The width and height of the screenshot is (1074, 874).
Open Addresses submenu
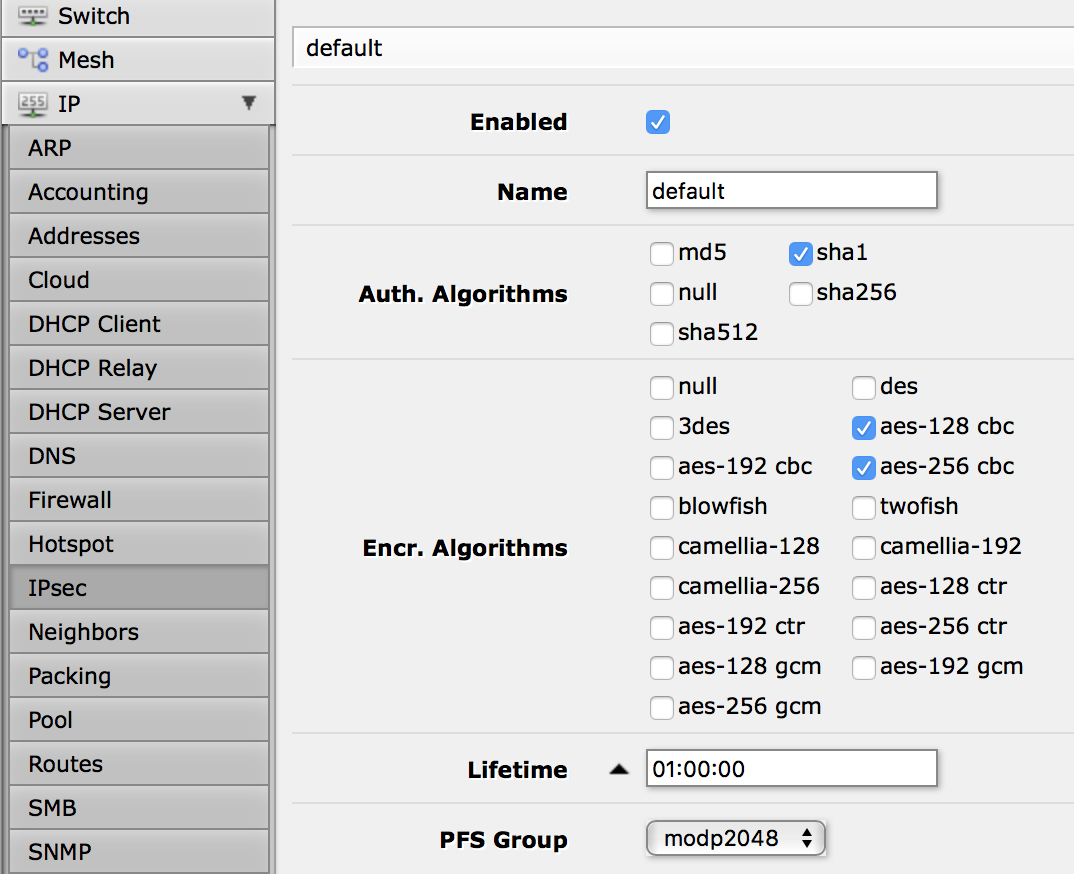(139, 236)
